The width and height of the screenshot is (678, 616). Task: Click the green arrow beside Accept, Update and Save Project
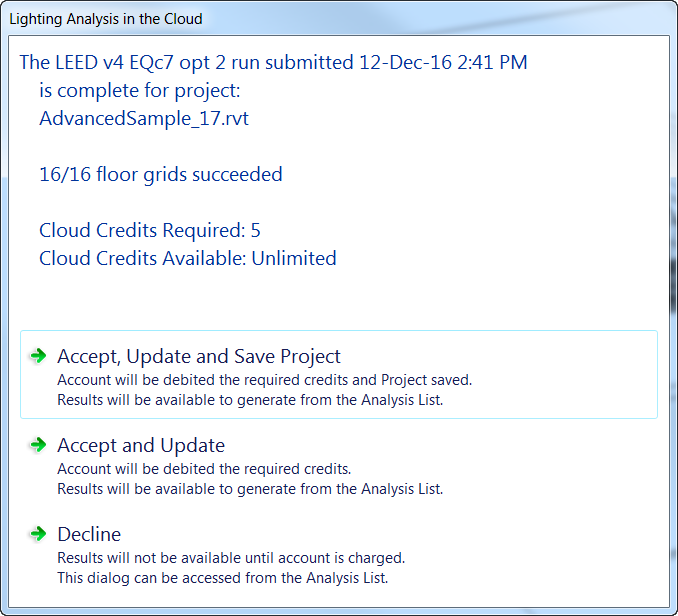coord(39,355)
